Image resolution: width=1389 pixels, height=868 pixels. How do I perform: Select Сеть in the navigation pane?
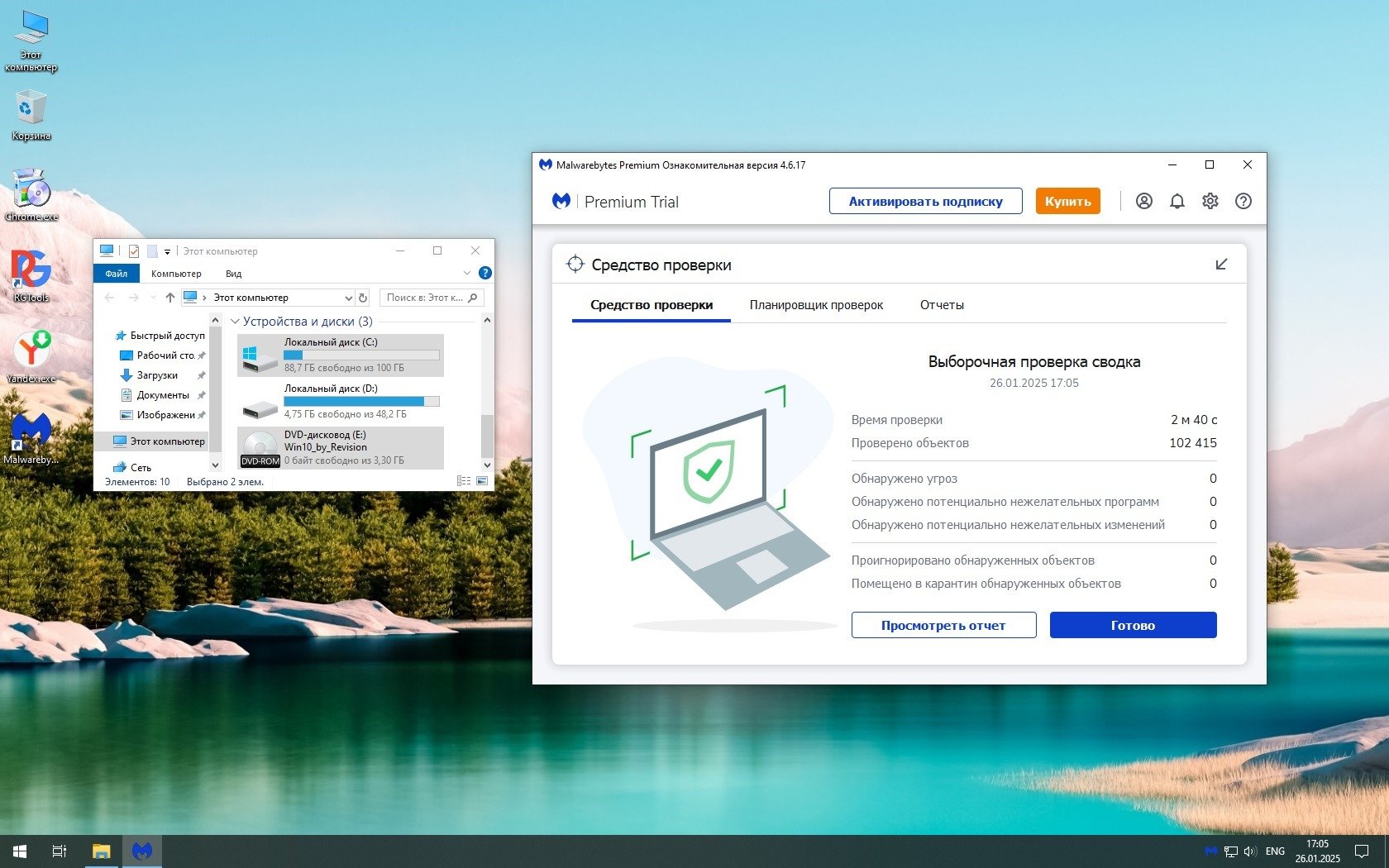coord(132,468)
